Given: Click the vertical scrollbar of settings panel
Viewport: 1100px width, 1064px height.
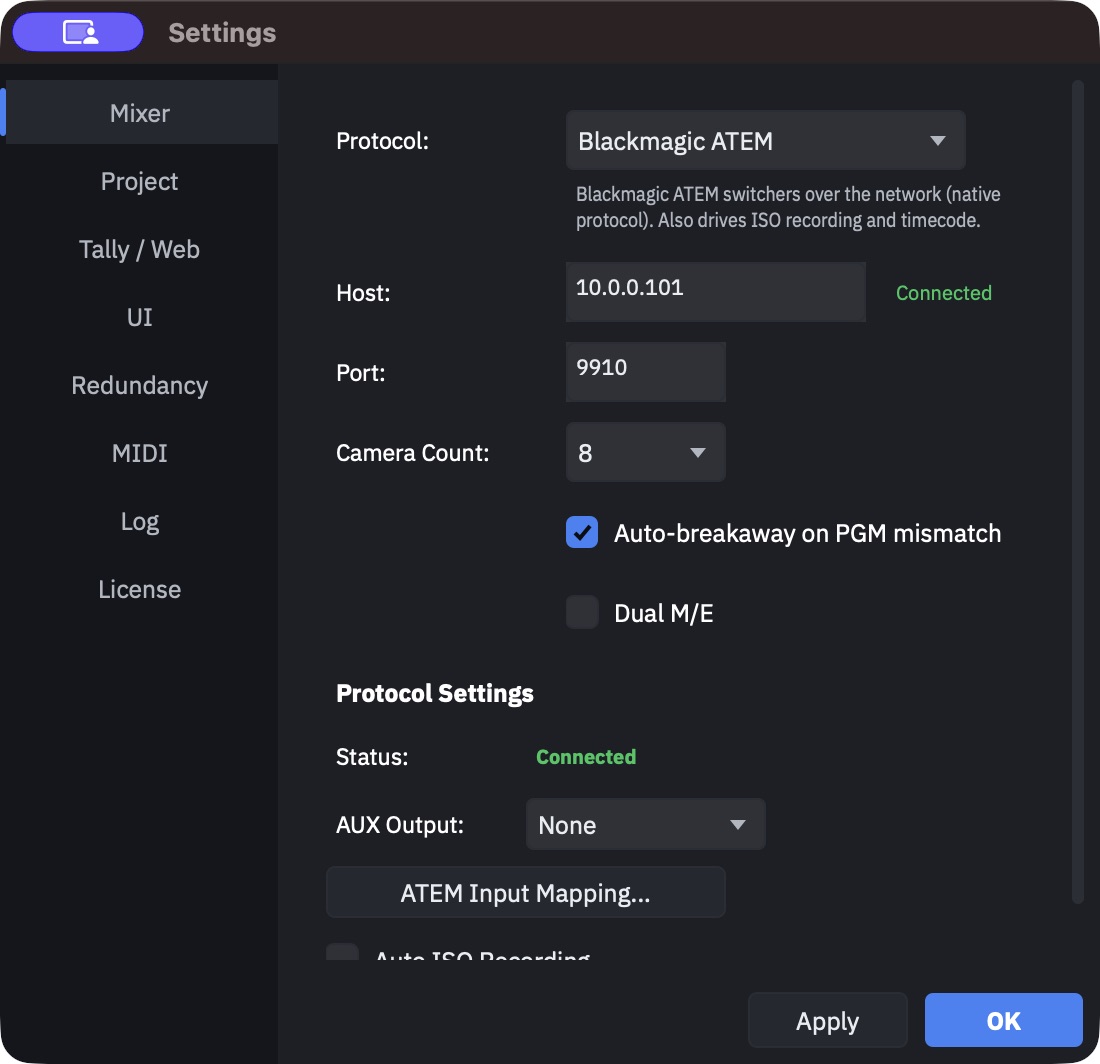Looking at the screenshot, I should tap(1078, 492).
